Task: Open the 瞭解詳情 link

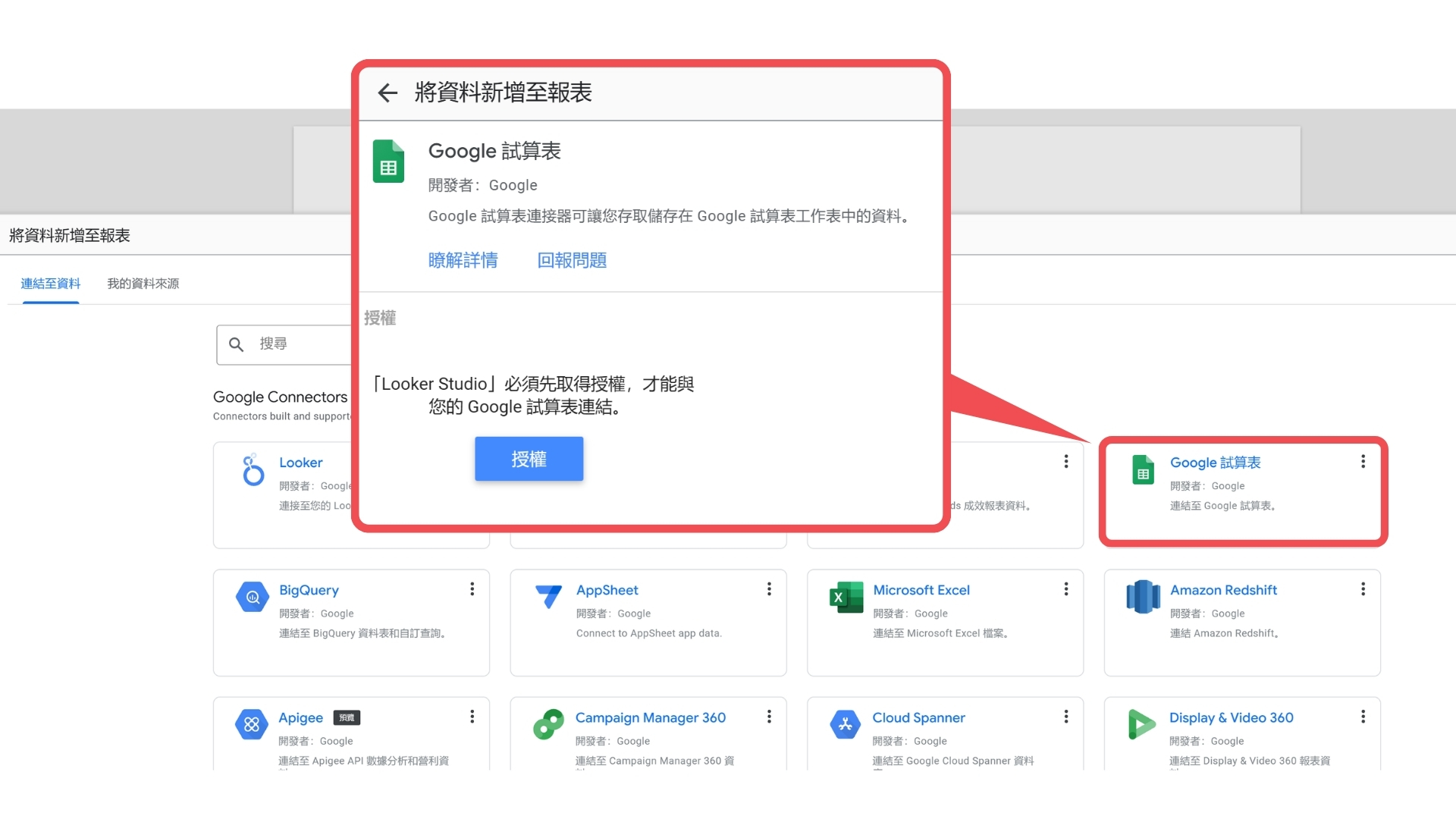Action: coord(463,260)
